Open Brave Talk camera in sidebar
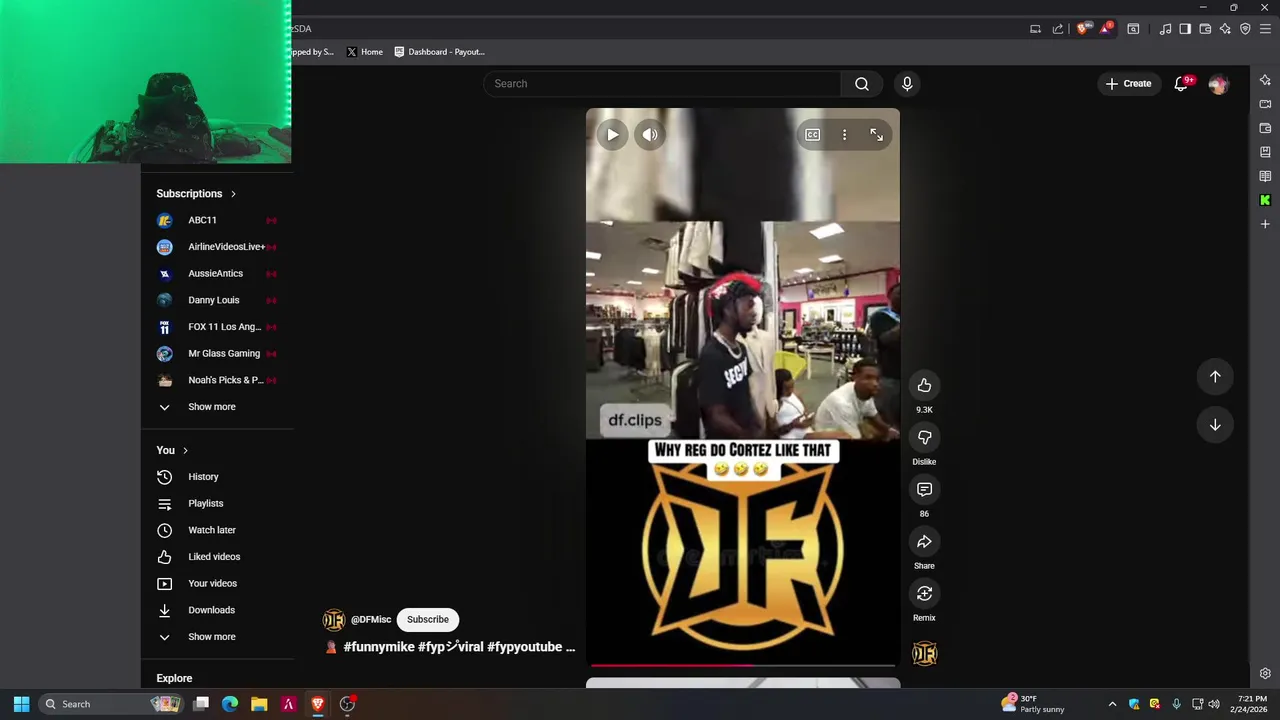Image resolution: width=1280 pixels, height=720 pixels. (x=1265, y=104)
